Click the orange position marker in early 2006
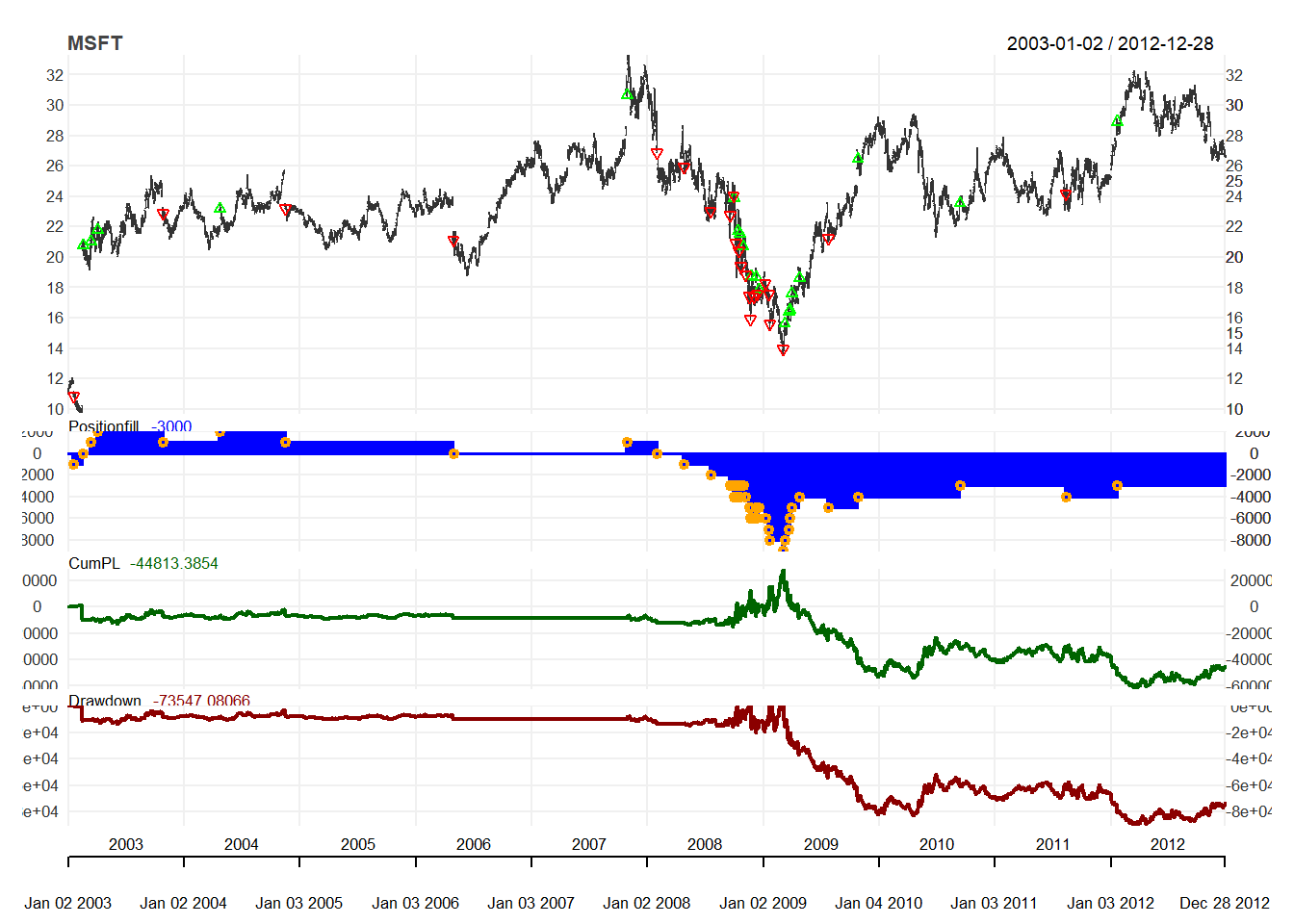 click(x=453, y=453)
